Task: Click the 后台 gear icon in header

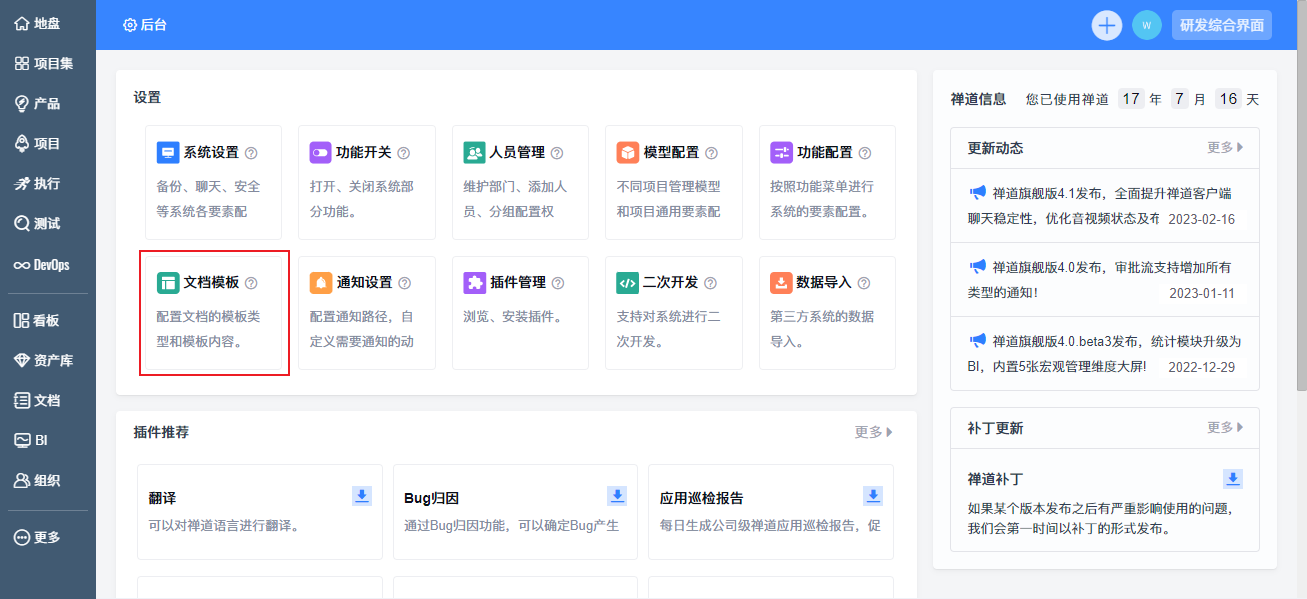Action: [x=129, y=25]
